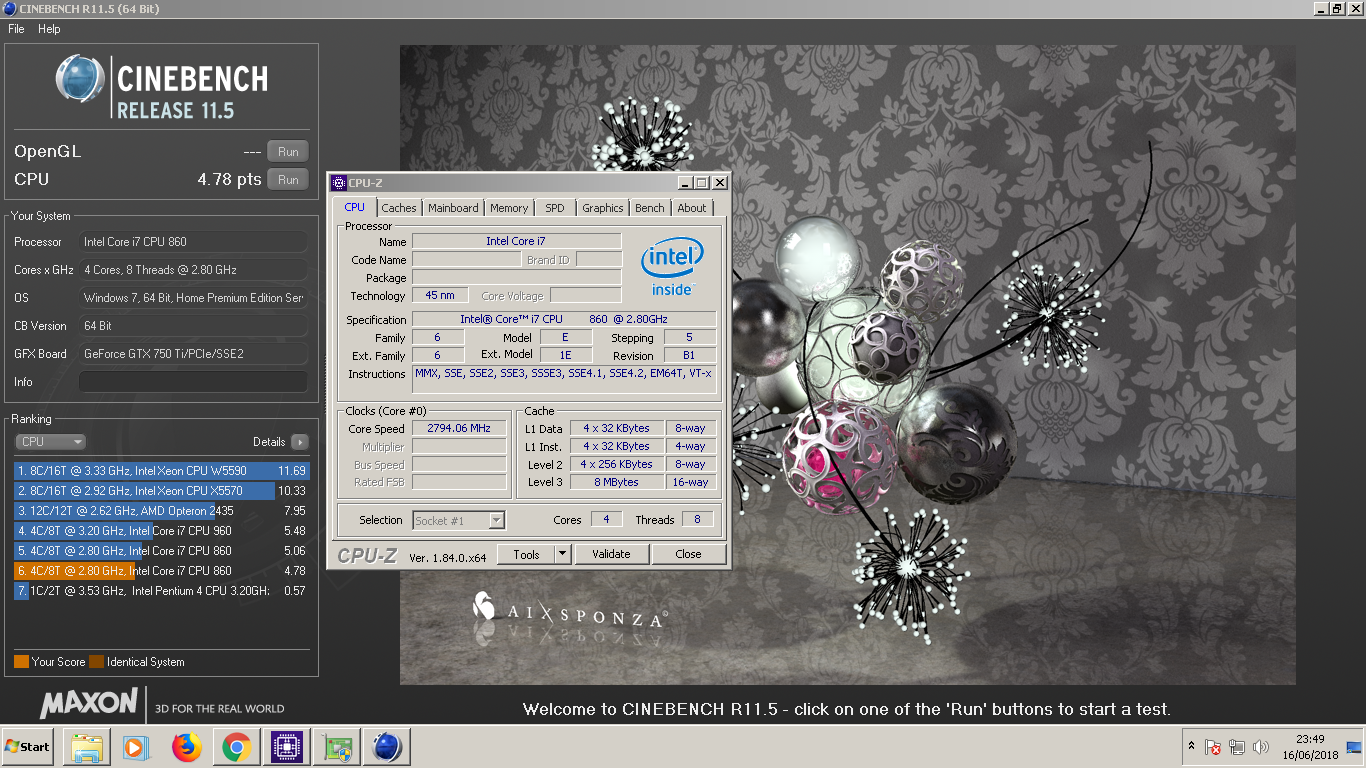The image size is (1366, 768).
Task: Switch to the Caches tab in CPU-Z
Action: (x=399, y=208)
